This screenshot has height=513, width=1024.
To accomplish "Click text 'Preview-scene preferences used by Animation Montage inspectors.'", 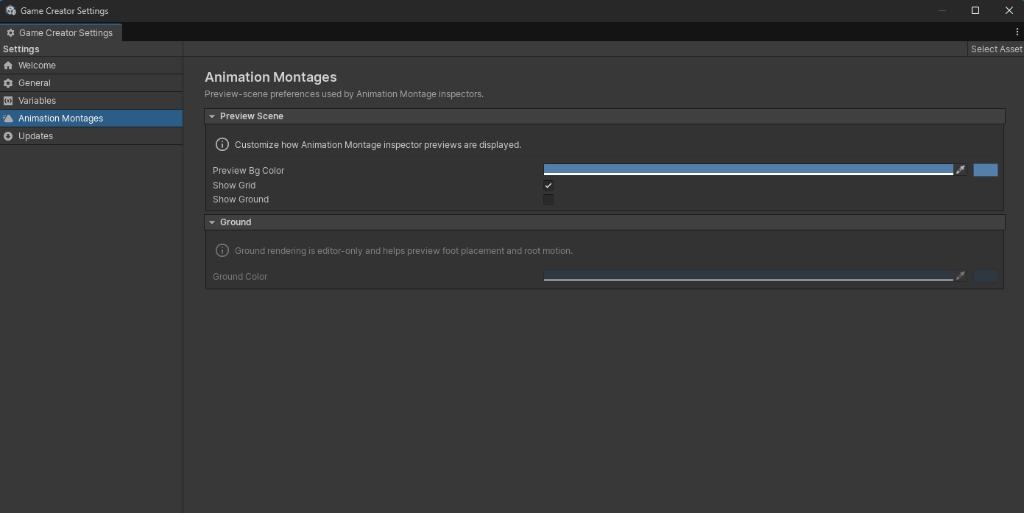I will pyautogui.click(x=344, y=94).
